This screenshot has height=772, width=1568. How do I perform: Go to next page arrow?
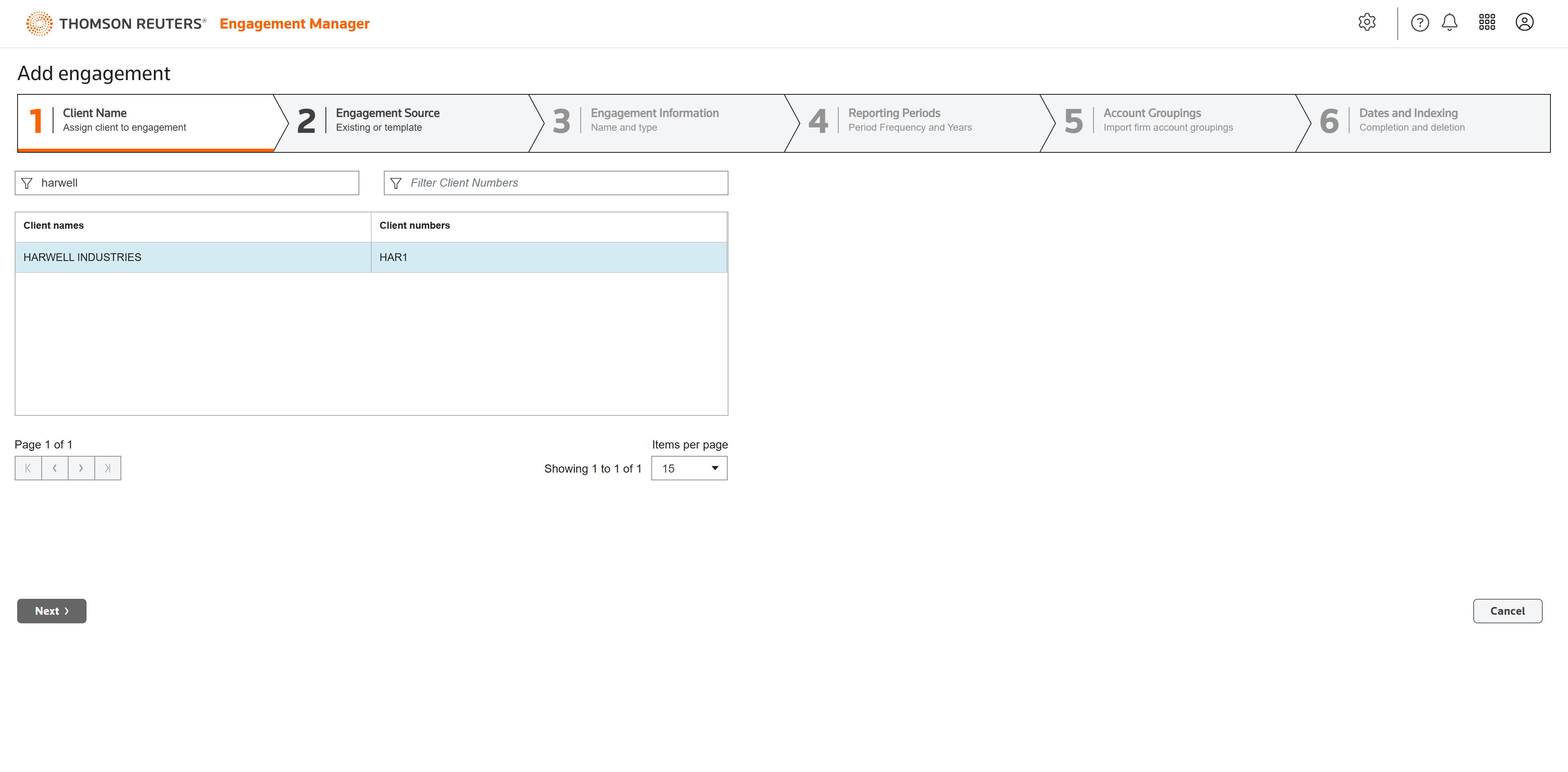click(81, 468)
